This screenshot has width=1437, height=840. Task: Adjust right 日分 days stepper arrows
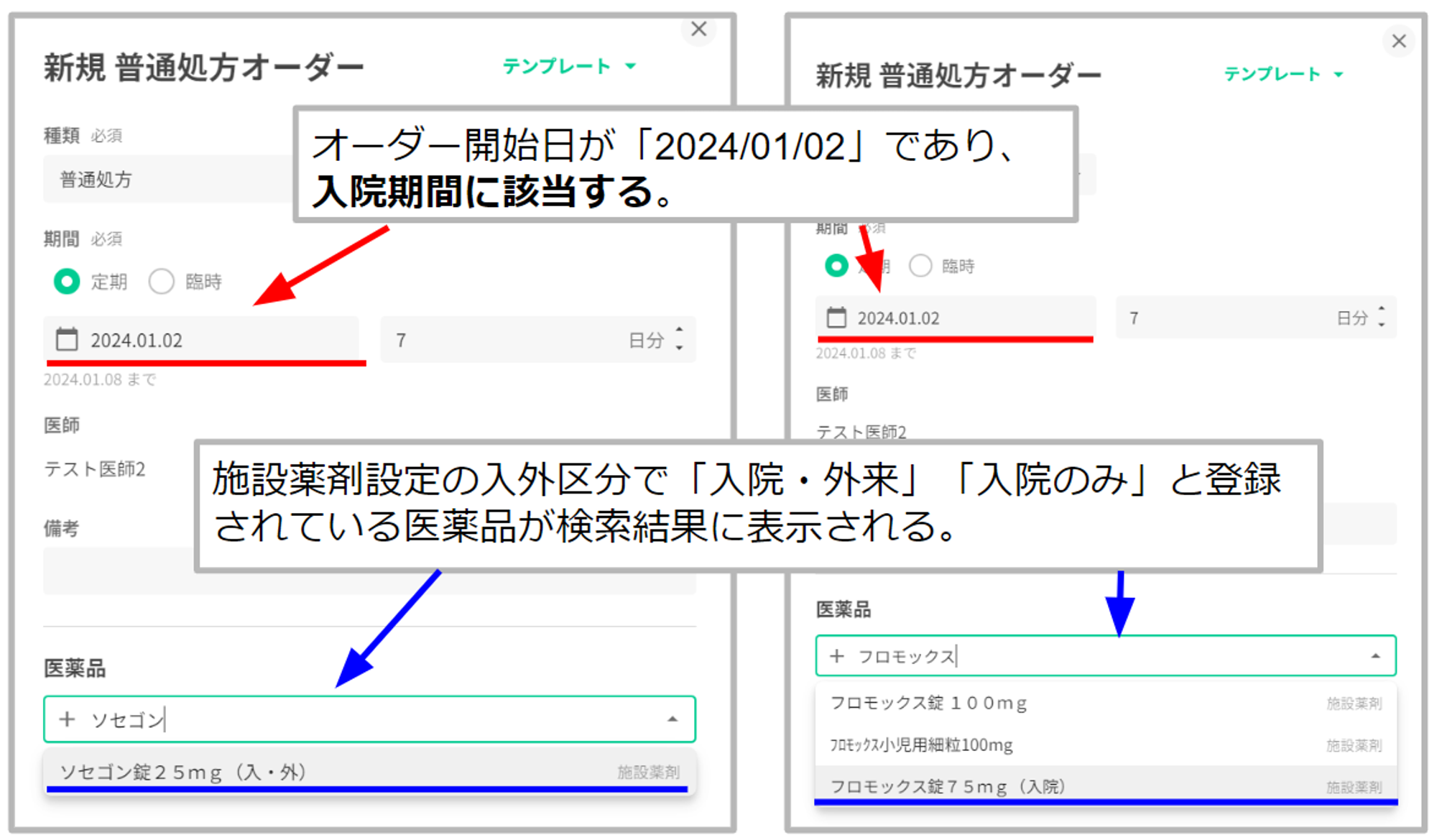point(1381,317)
